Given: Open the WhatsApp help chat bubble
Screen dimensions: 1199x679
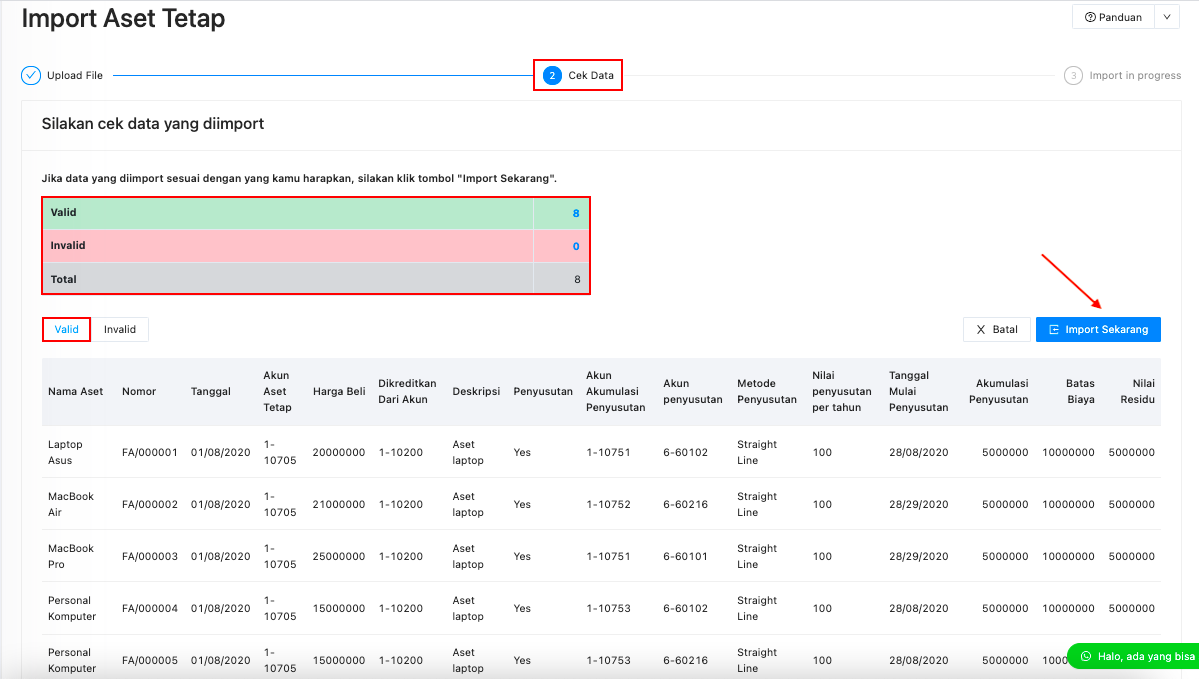Looking at the screenshot, I should tap(1133, 656).
